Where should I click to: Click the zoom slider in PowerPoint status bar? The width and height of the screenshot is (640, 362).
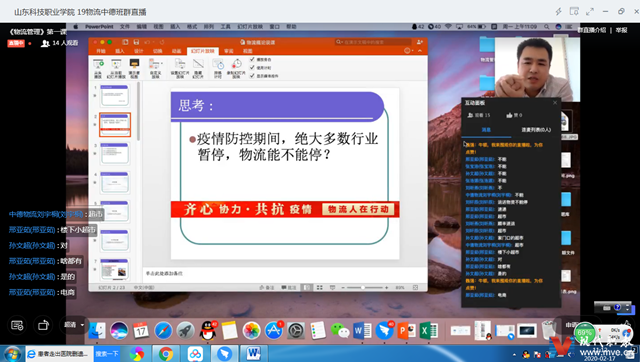coord(363,288)
